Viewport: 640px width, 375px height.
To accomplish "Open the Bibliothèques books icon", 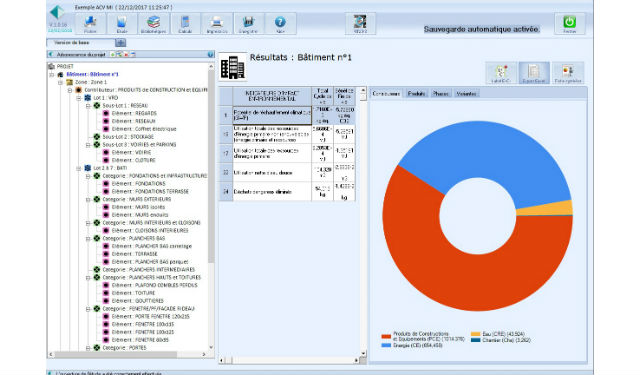I will (153, 24).
